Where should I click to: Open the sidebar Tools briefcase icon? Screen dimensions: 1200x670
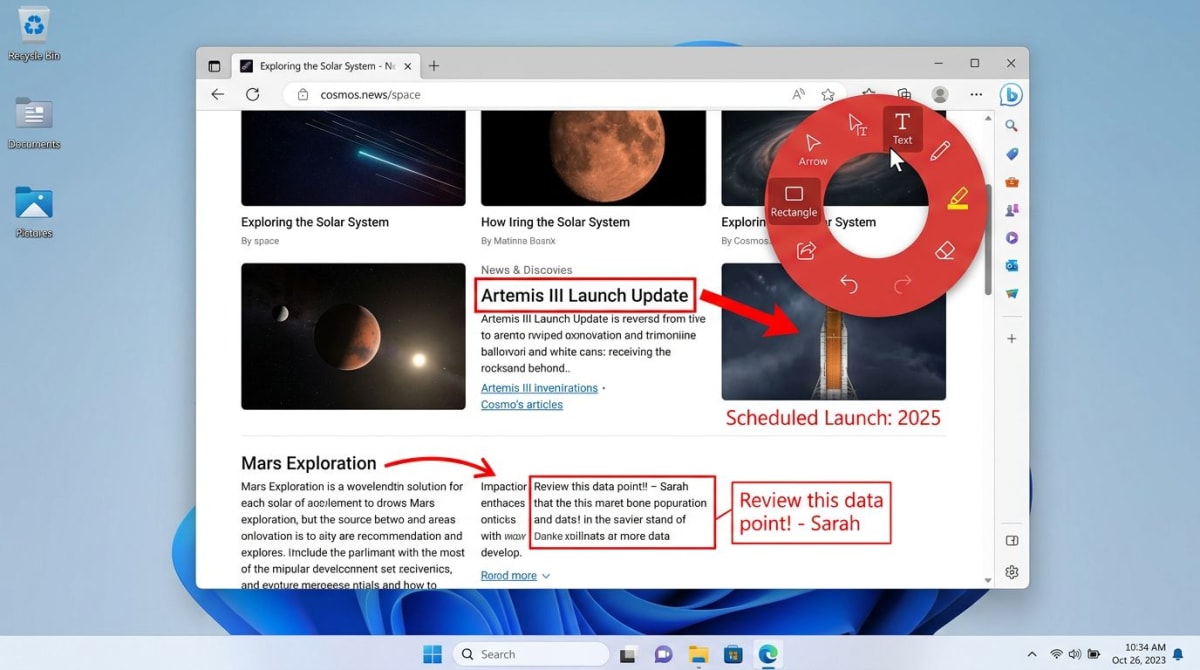point(1012,182)
